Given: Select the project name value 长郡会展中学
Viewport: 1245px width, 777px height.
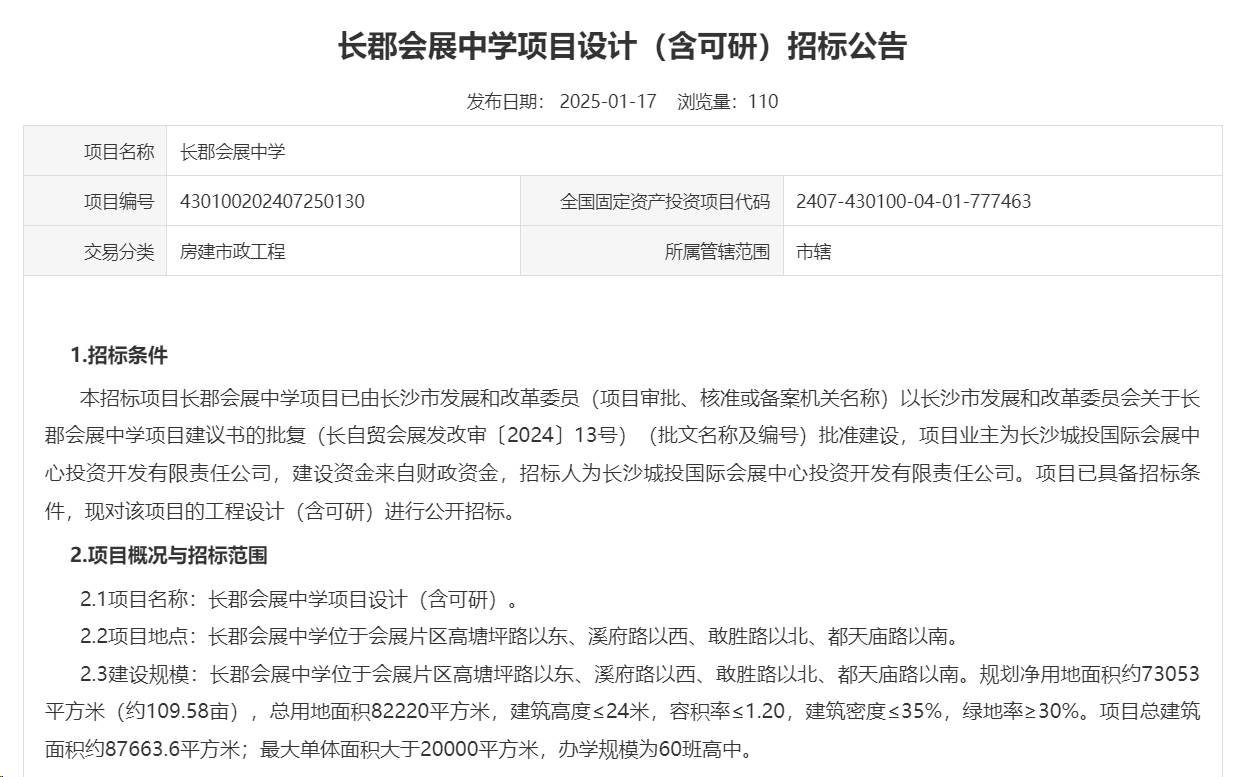Looking at the screenshot, I should [x=233, y=152].
